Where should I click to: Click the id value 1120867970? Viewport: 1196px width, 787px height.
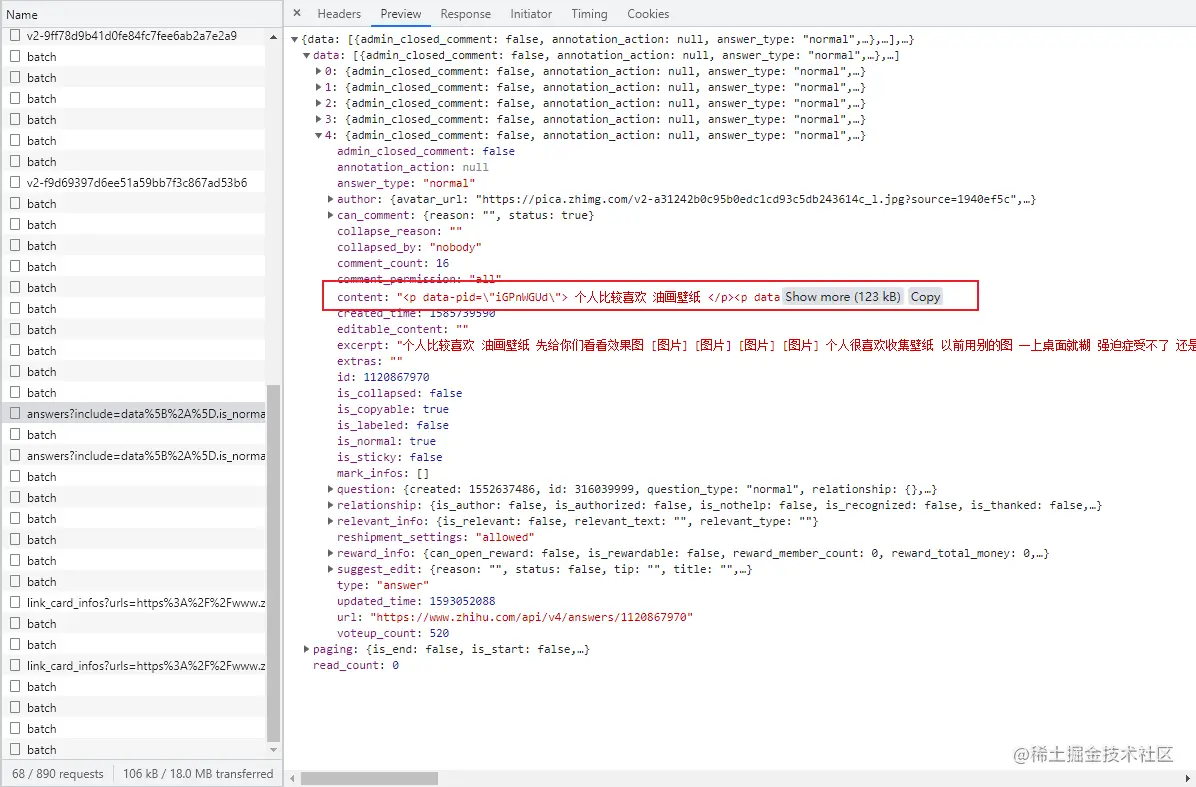(x=397, y=377)
